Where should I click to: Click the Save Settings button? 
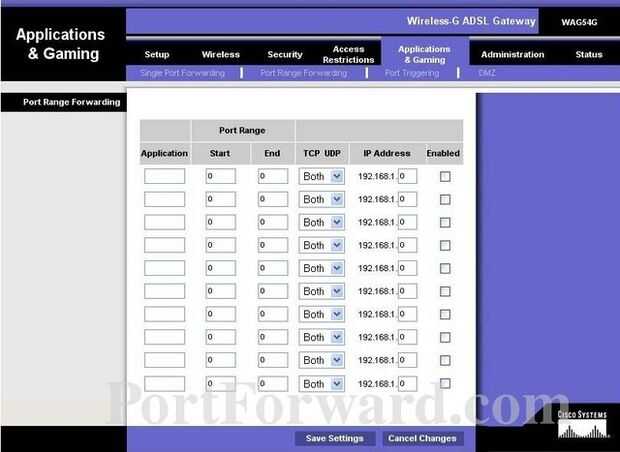pyautogui.click(x=335, y=438)
